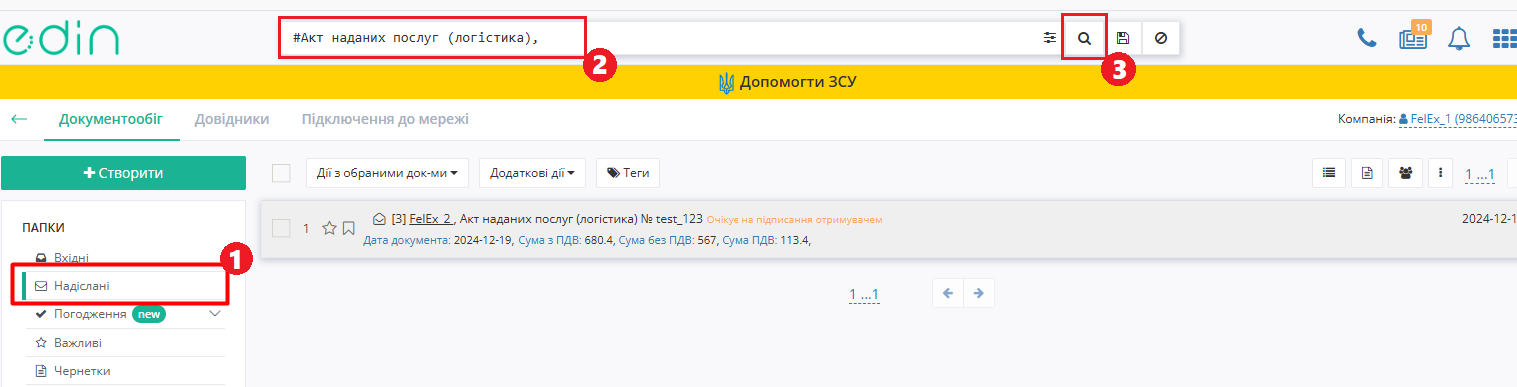Viewport: 1517px width, 387px height.
Task: Switch to Довідники tab
Action: click(232, 119)
